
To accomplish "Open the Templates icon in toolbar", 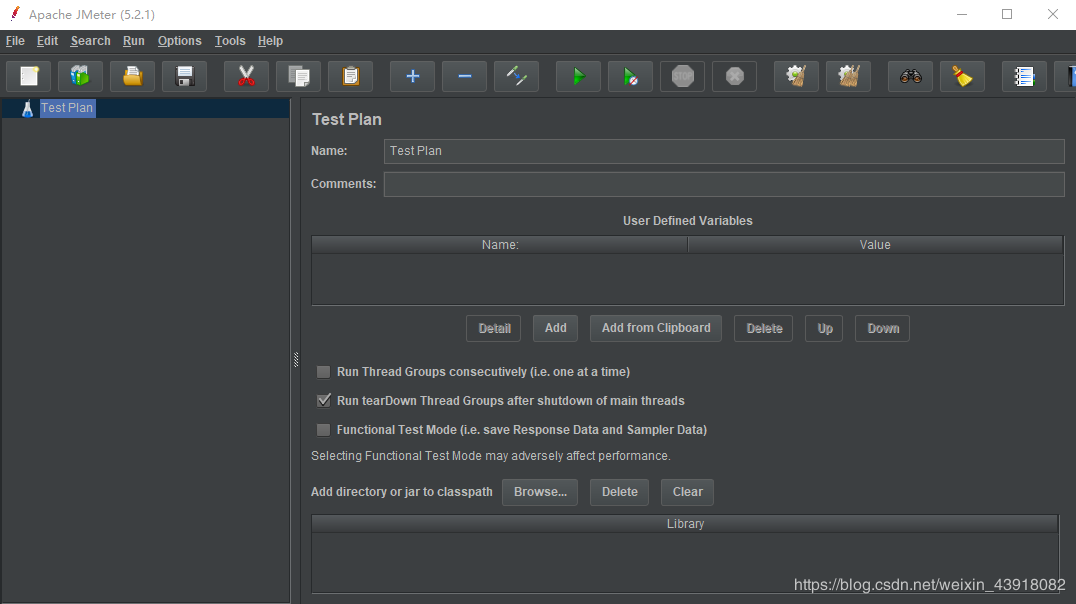I will [80, 76].
